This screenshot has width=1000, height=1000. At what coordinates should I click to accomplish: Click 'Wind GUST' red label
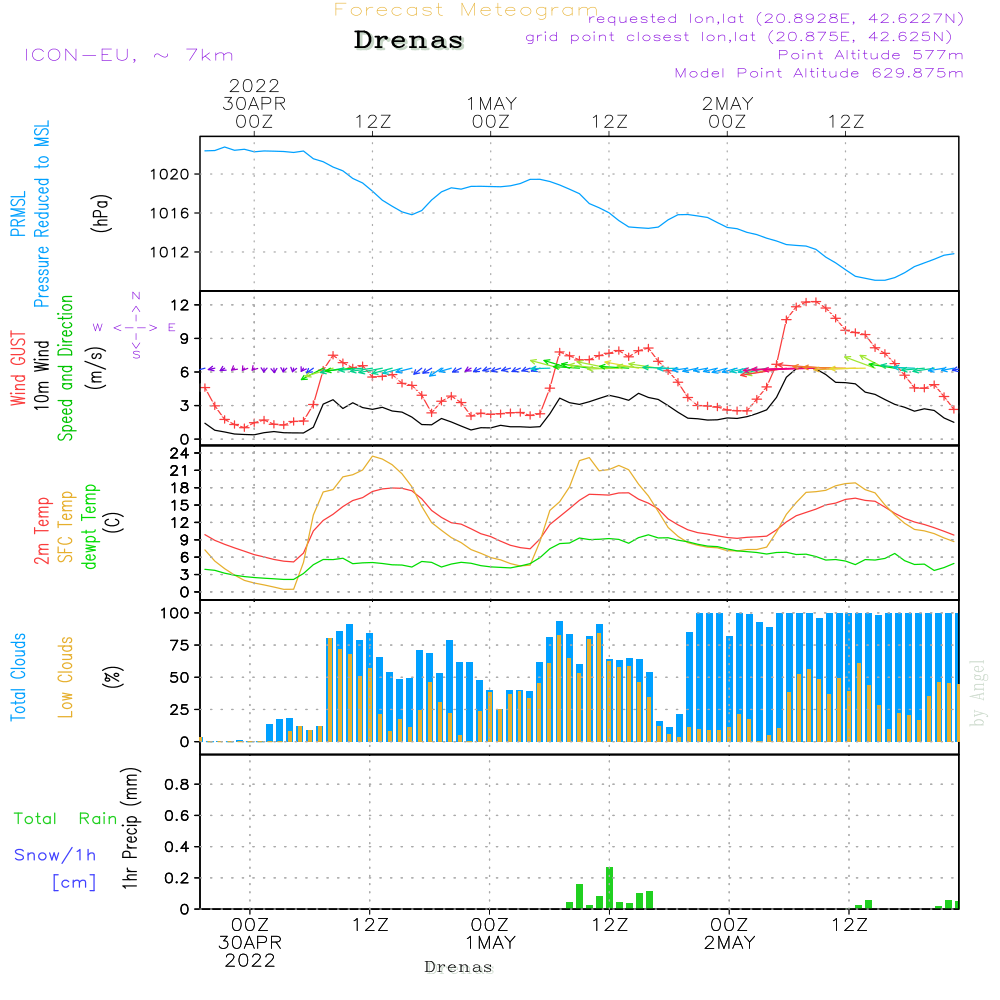click(x=18, y=368)
